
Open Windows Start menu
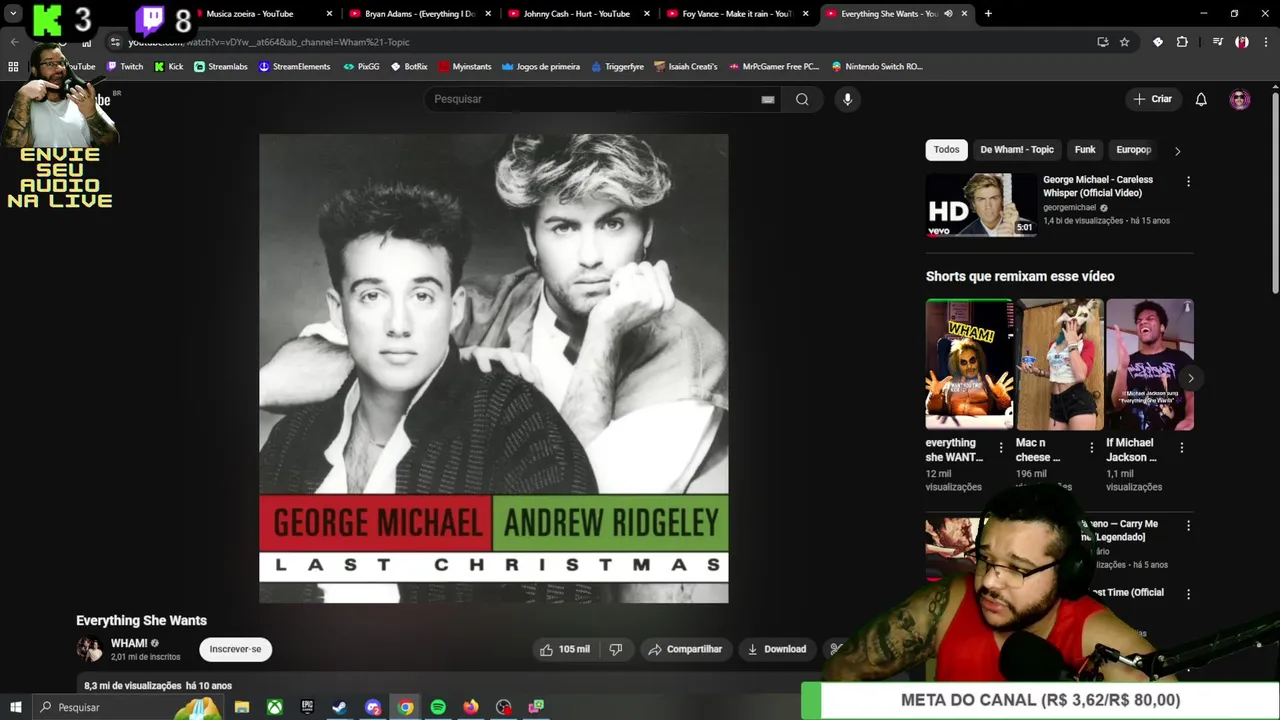tap(16, 707)
